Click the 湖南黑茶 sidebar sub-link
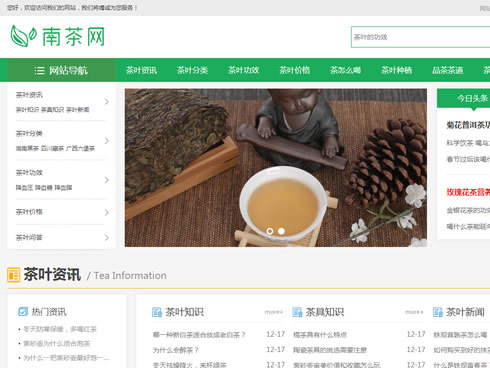 point(27,148)
